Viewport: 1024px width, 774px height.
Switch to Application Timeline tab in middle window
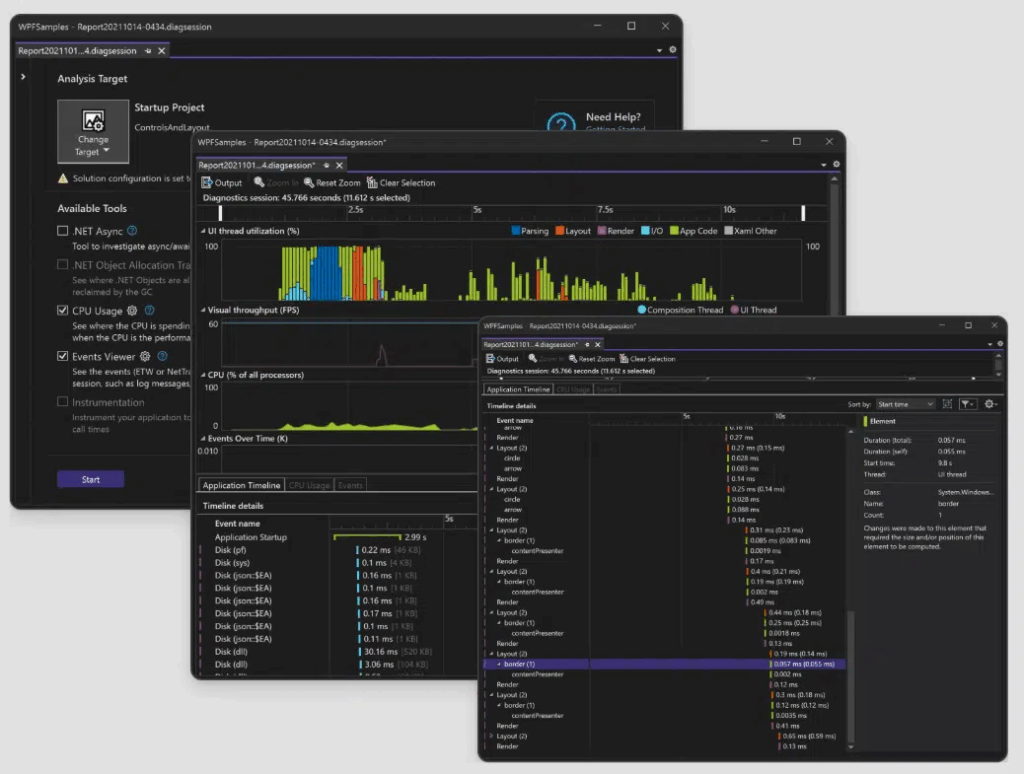pyautogui.click(x=239, y=485)
